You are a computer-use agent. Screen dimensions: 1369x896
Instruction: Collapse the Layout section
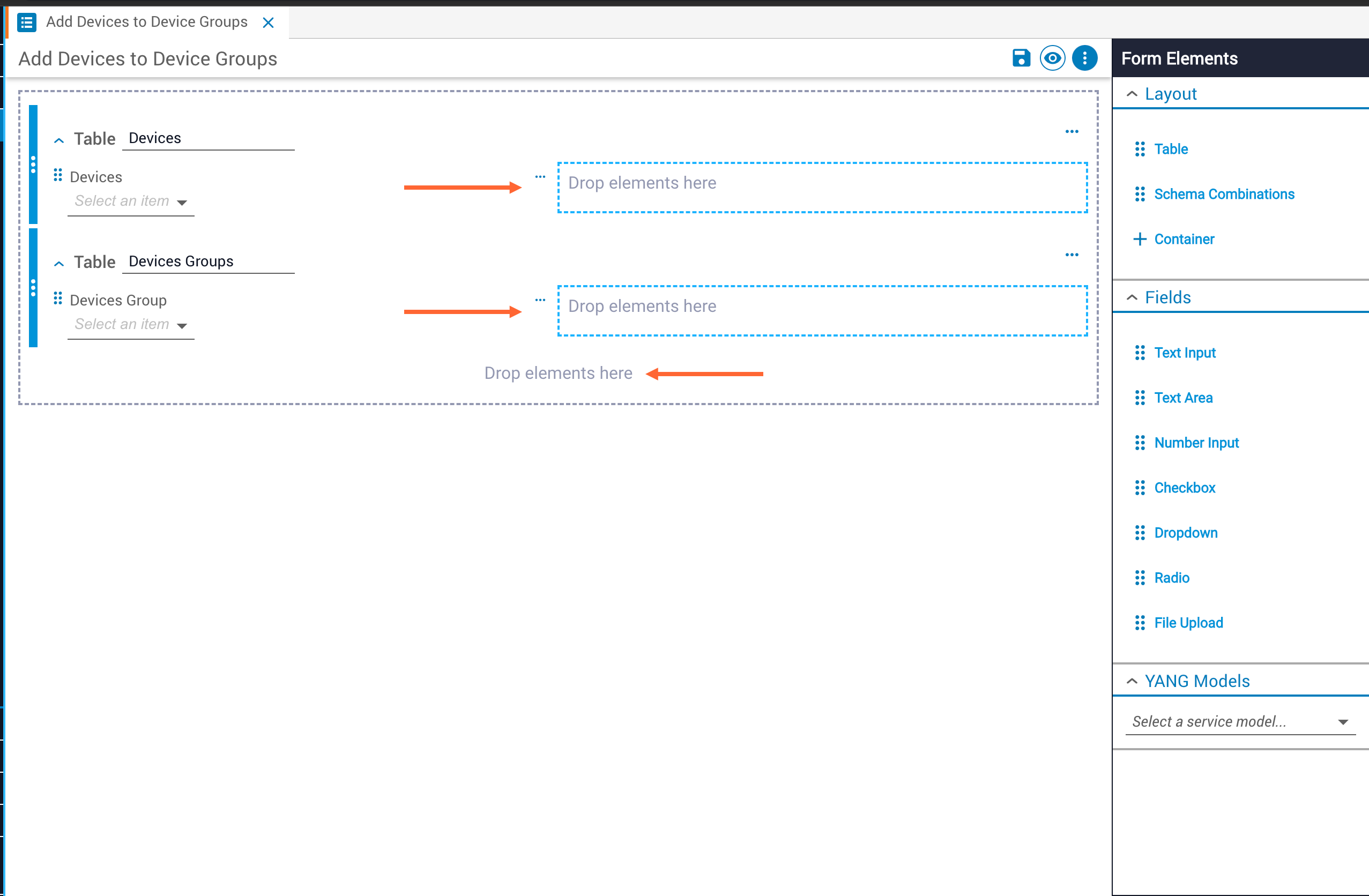(x=1132, y=94)
